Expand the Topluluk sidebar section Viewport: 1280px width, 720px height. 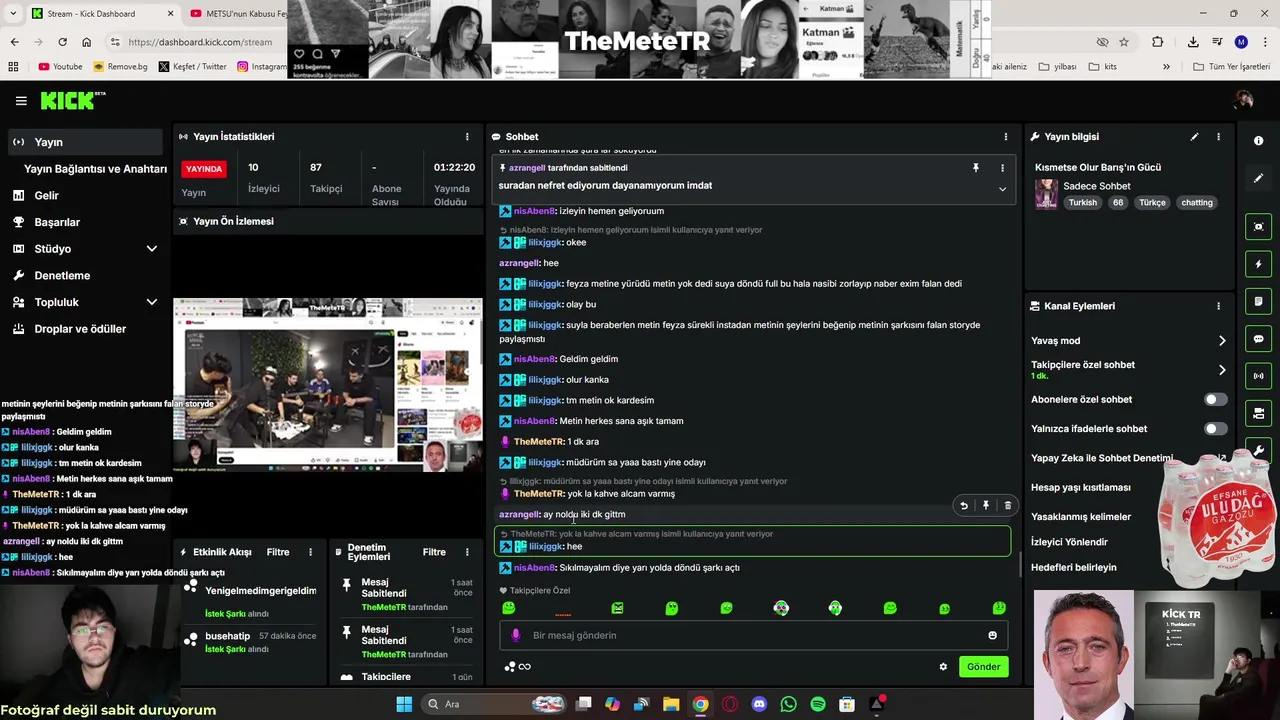coord(152,302)
